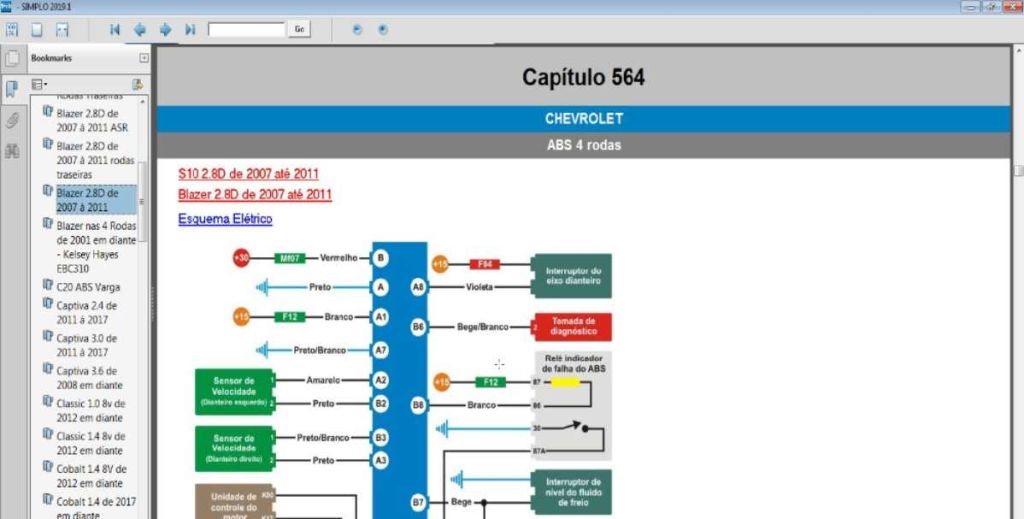
Task: Click the Capítulo 564 heading
Action: [x=583, y=78]
